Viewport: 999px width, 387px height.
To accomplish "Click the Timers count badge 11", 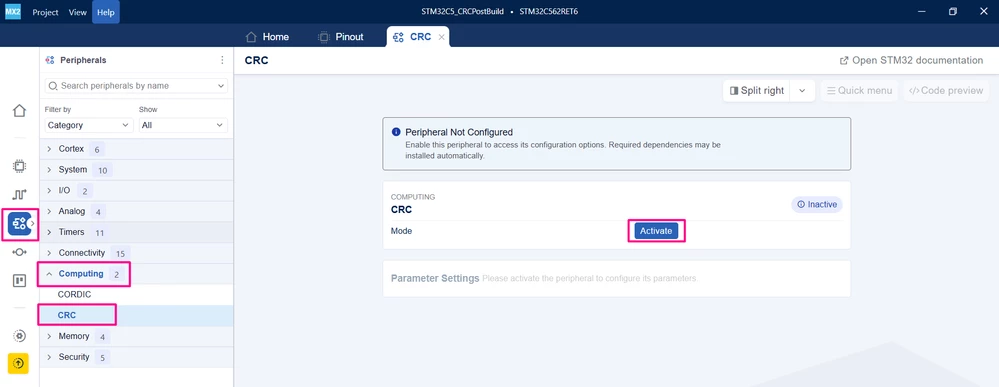I will point(99,233).
